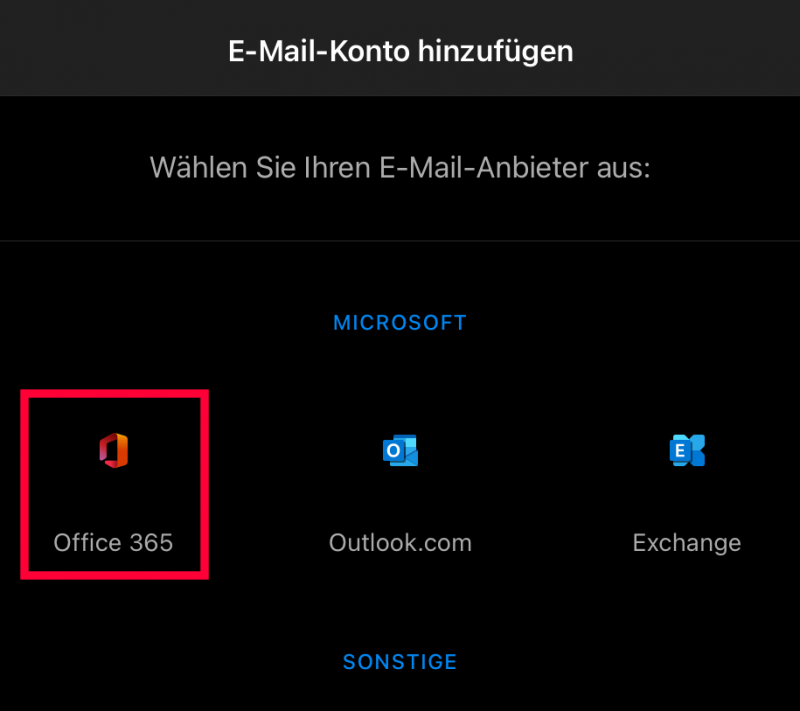
Task: Click the red-highlighted email provider icon
Action: pos(113,450)
